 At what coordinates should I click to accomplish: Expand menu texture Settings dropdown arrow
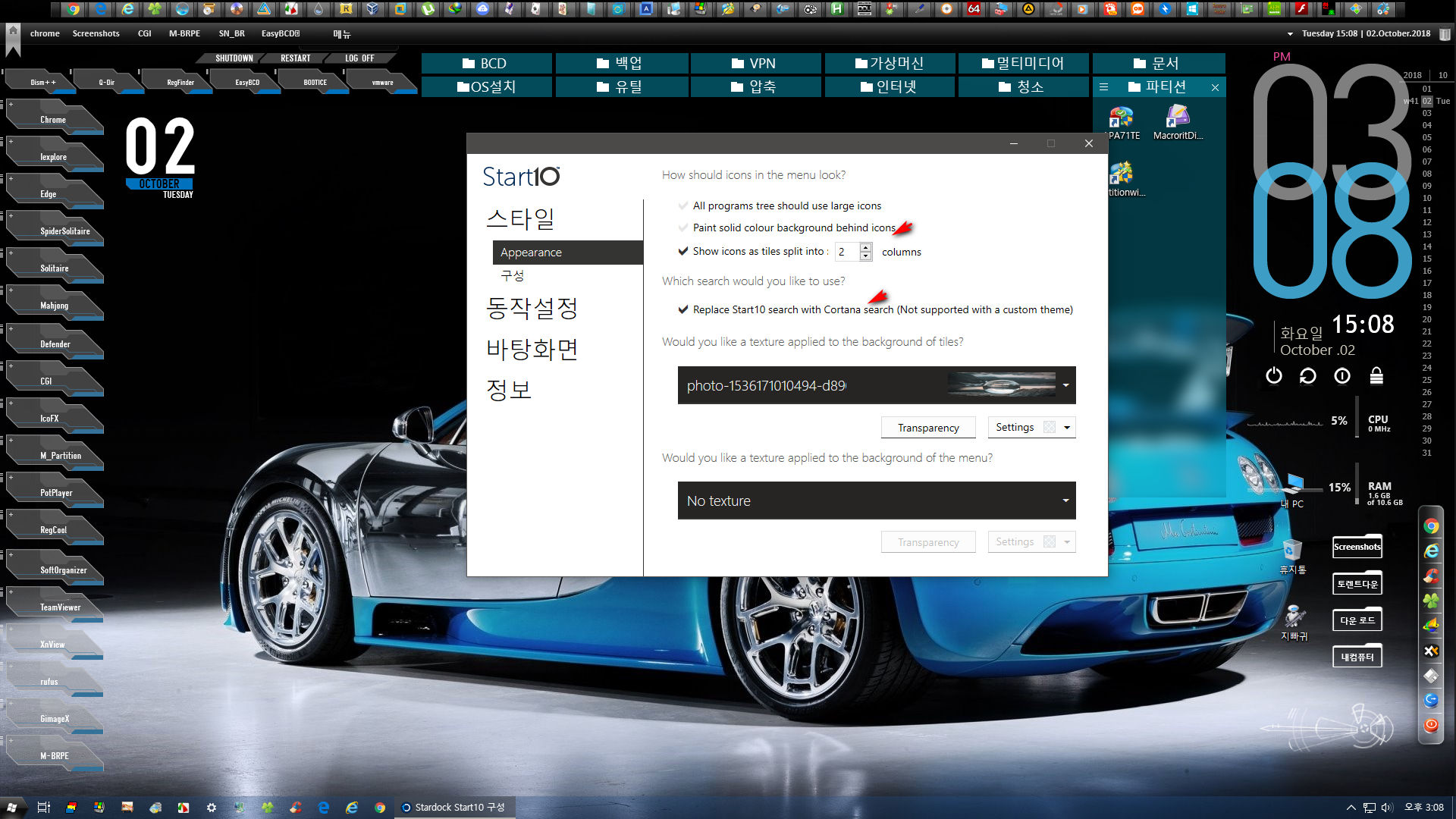1067,542
